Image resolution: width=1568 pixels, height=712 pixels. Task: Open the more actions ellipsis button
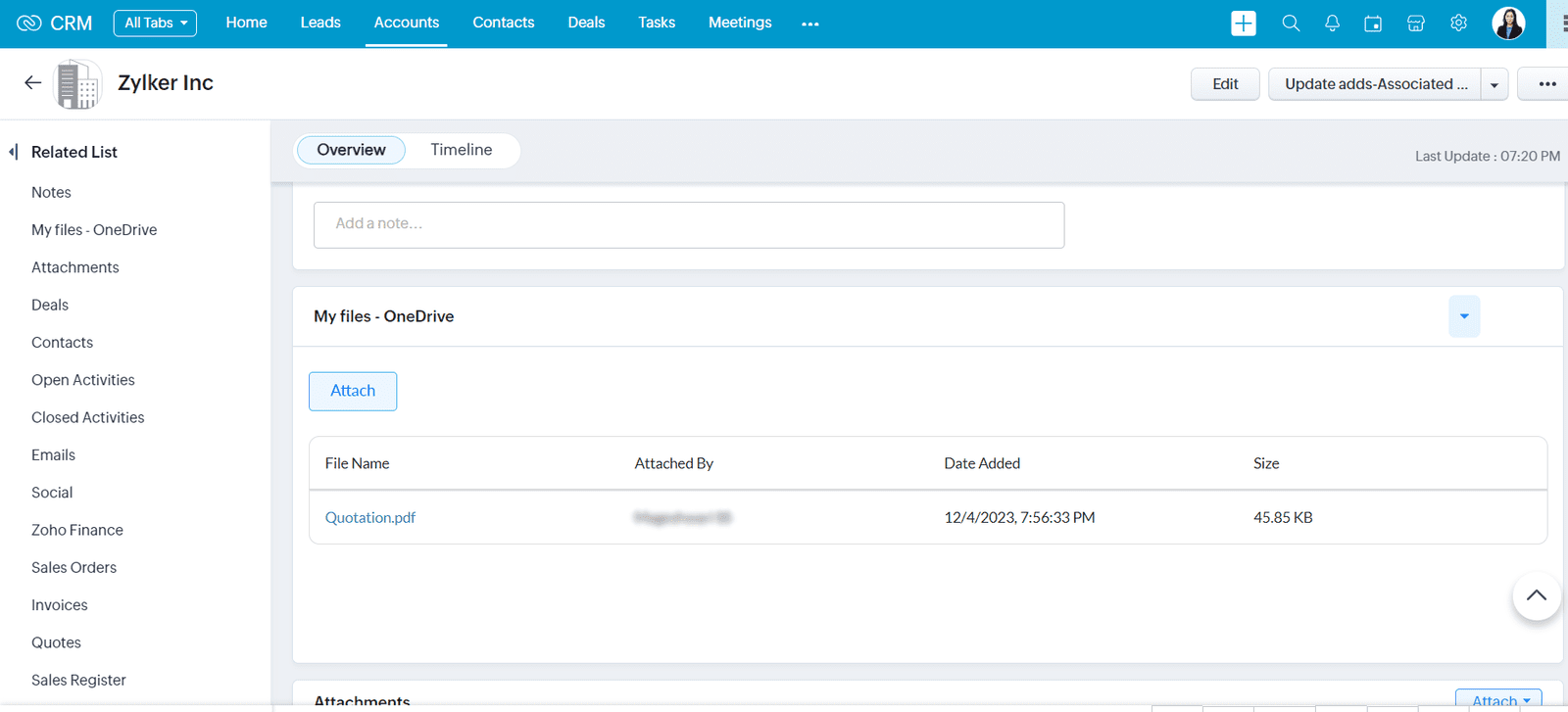1546,84
